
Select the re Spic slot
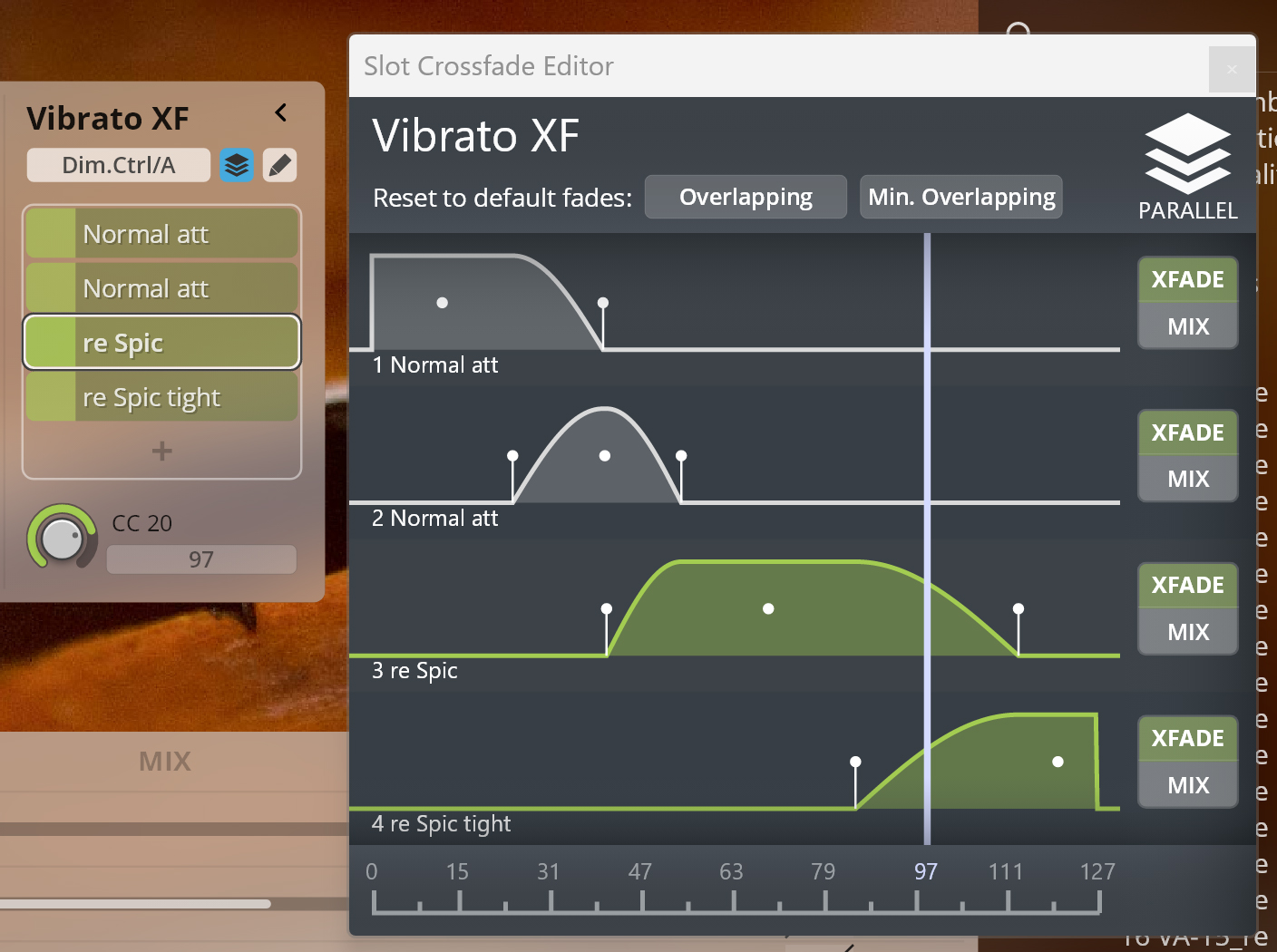(x=162, y=343)
